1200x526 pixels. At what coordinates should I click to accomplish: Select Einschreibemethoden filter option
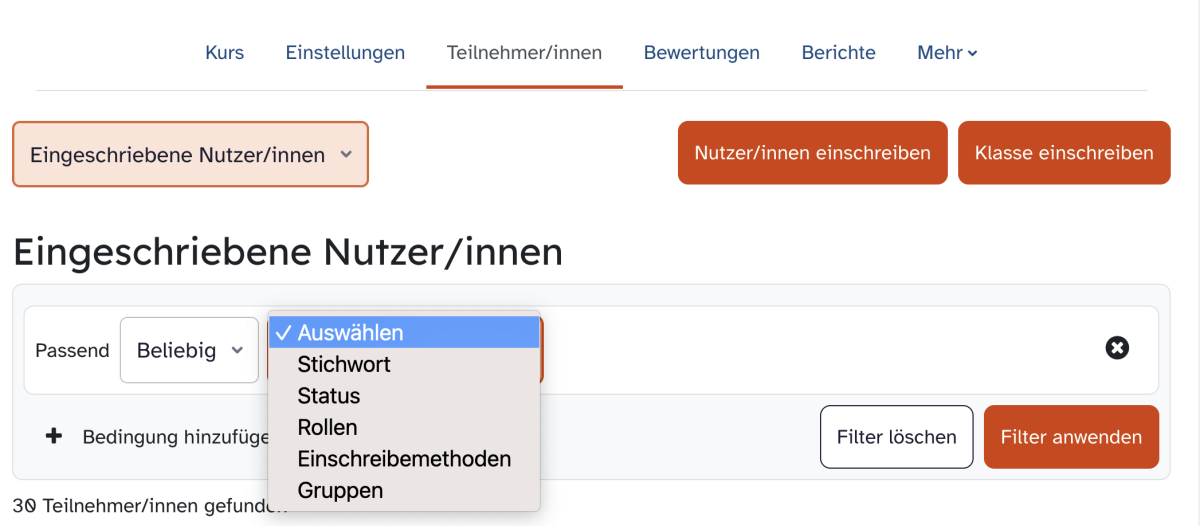pyautogui.click(x=404, y=459)
